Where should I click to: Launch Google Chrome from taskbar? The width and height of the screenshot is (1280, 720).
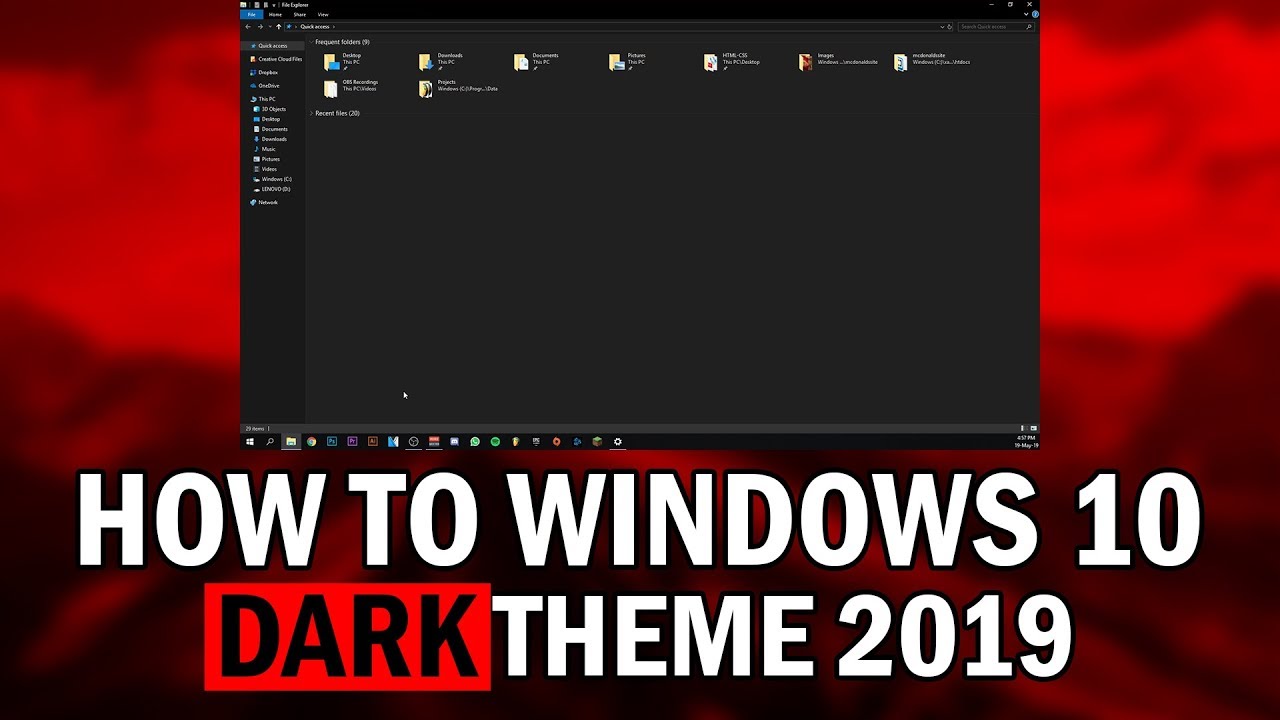(x=312, y=441)
